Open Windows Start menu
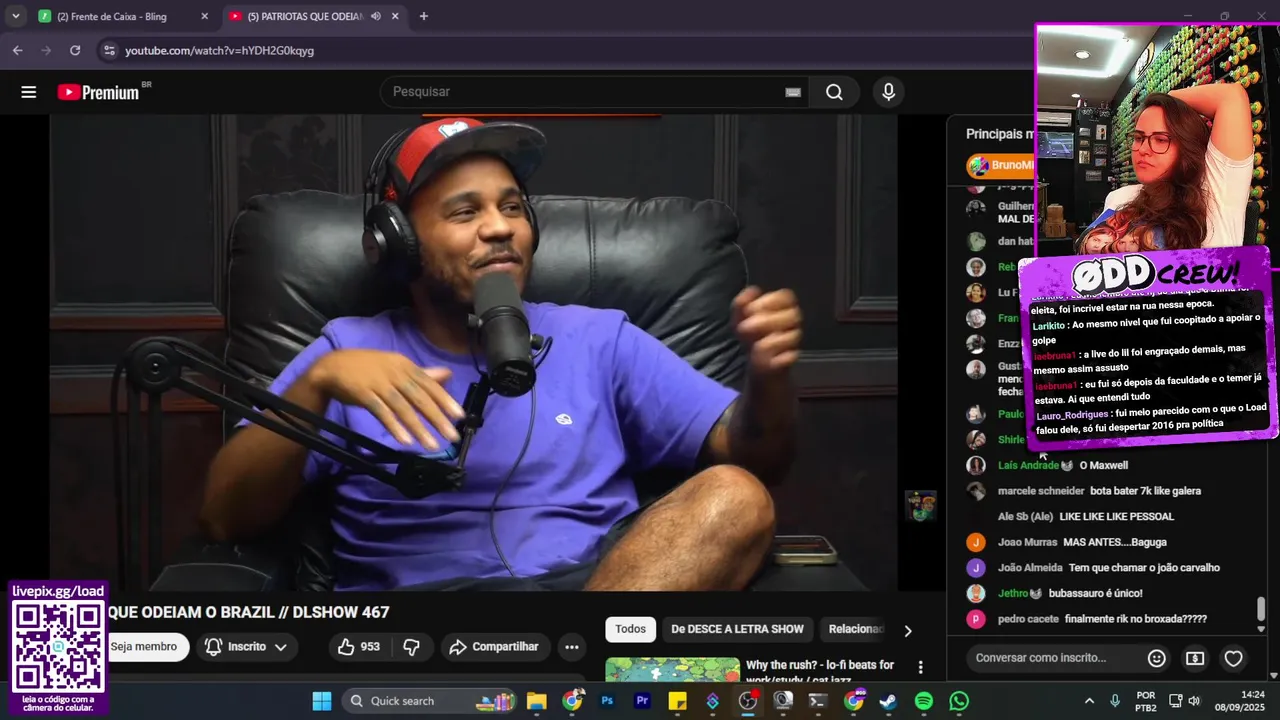This screenshot has width=1280, height=720. (x=322, y=701)
